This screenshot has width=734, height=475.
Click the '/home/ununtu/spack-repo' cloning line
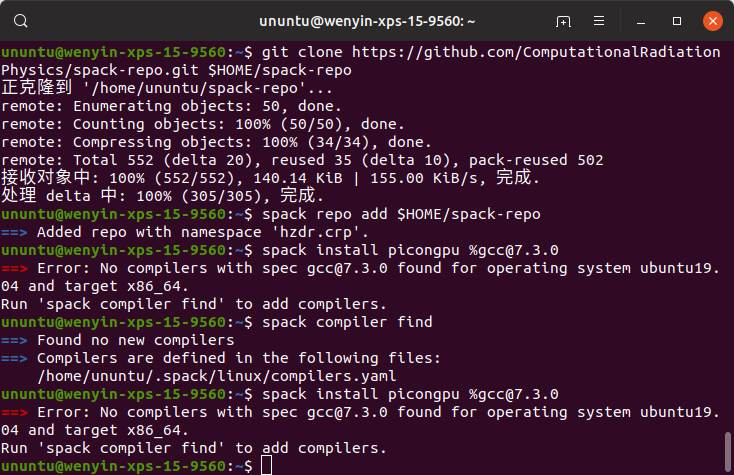coord(167,88)
